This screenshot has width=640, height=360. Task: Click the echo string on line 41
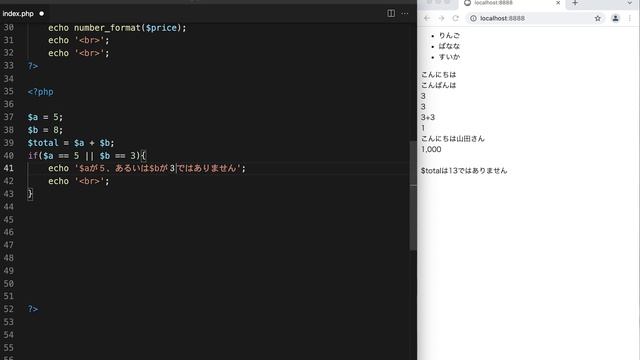(158, 168)
